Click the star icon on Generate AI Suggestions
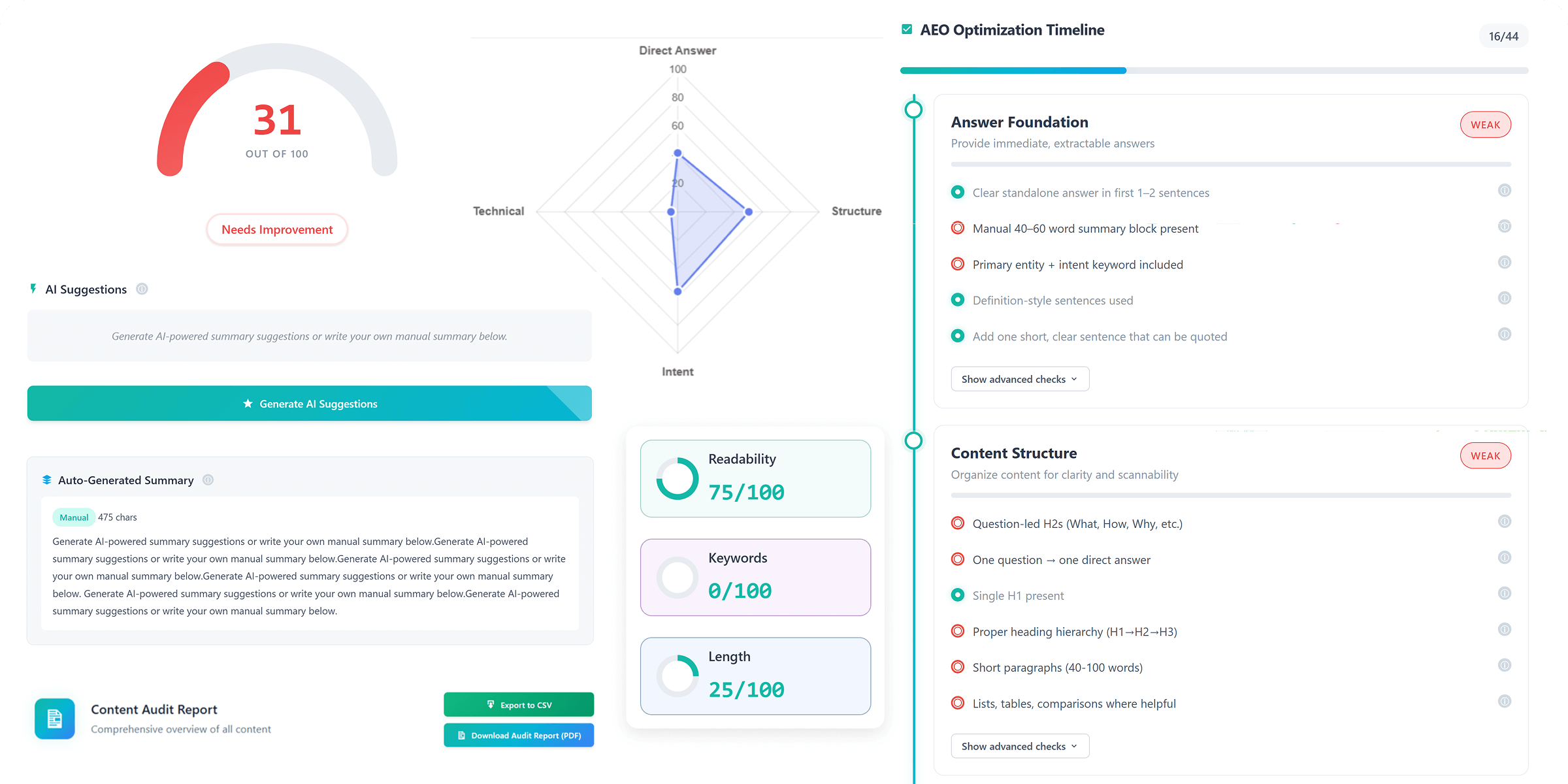This screenshot has height=784, width=1568. coord(248,403)
